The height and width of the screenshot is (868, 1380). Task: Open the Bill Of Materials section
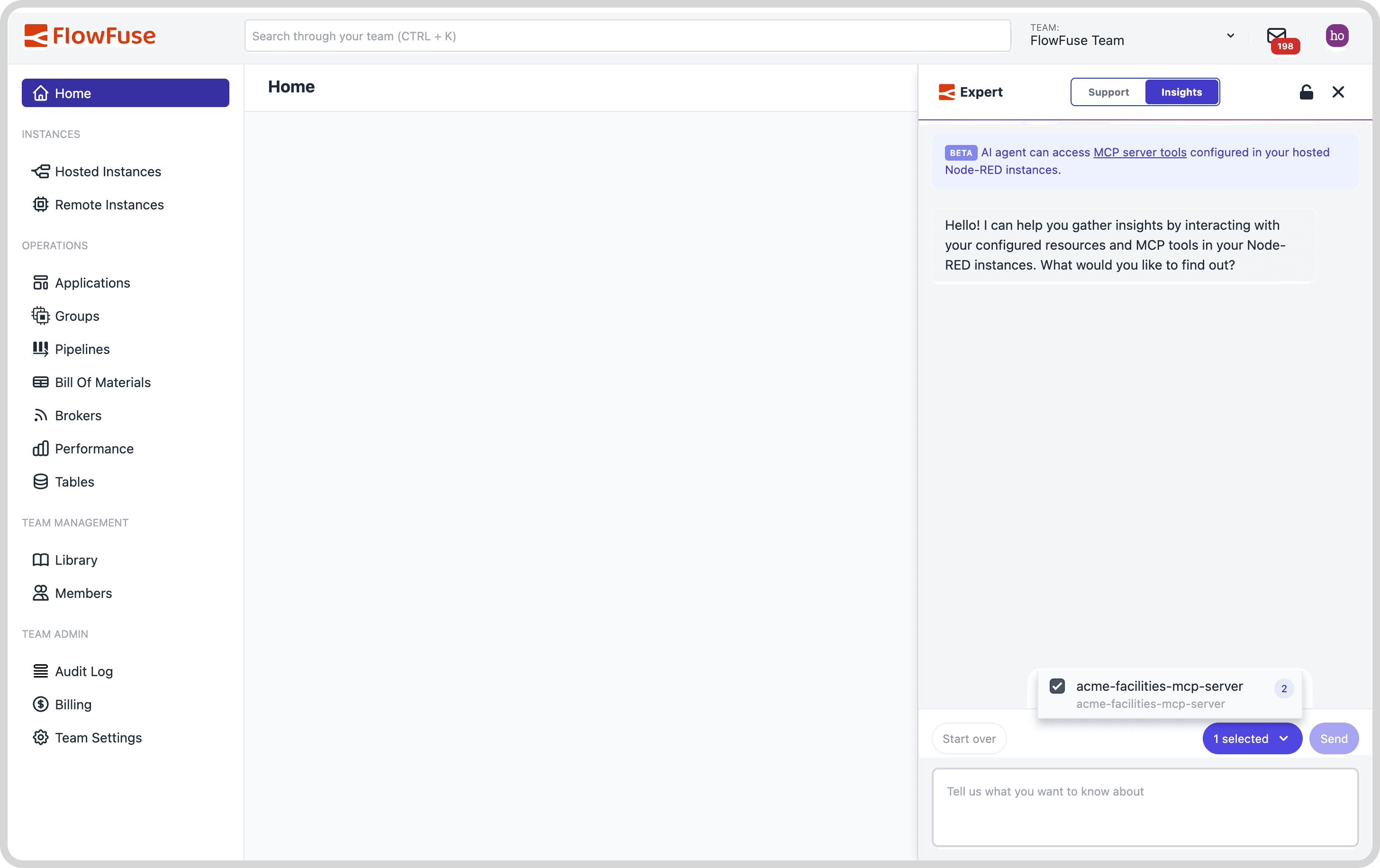tap(102, 382)
